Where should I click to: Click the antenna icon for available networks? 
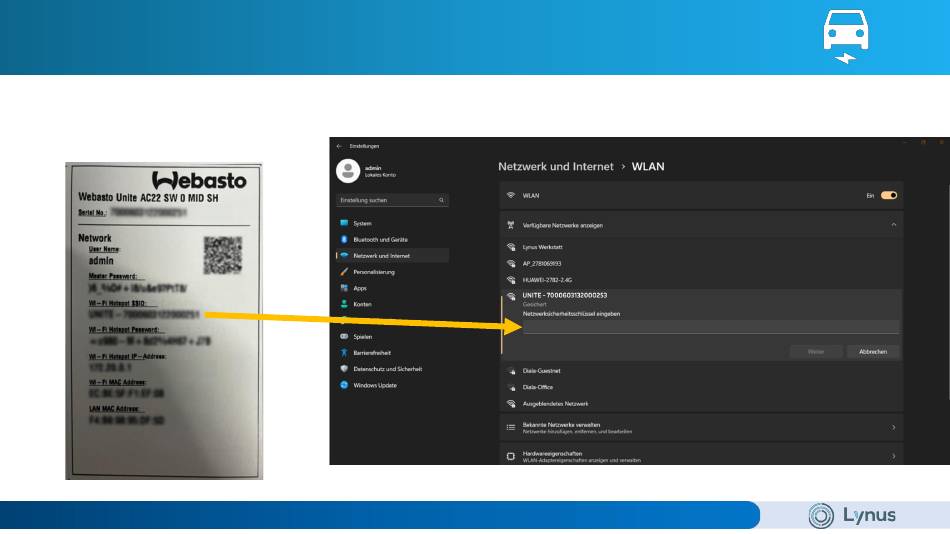[511, 225]
